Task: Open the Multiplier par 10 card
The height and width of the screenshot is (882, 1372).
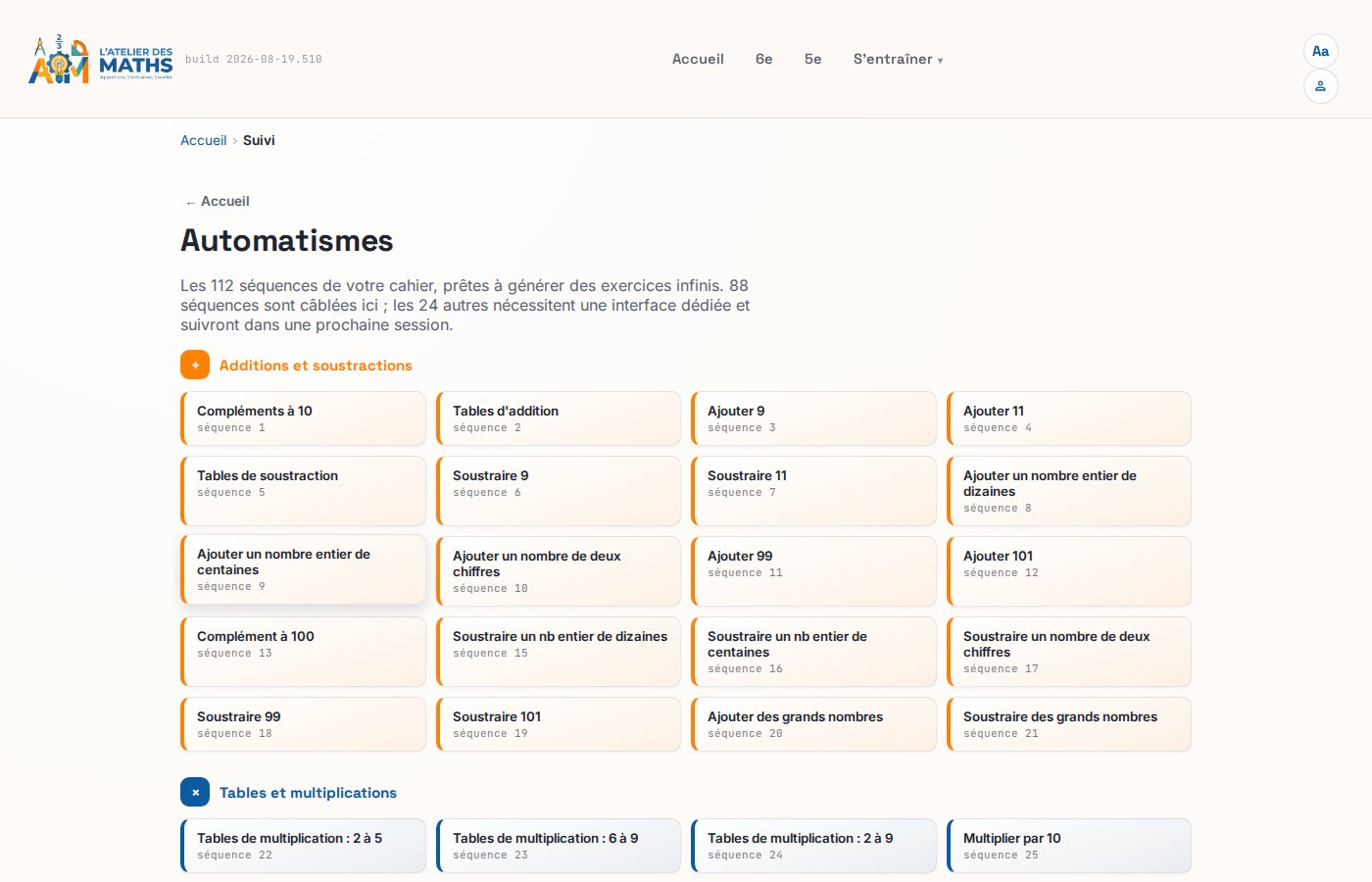Action: [x=1069, y=846]
